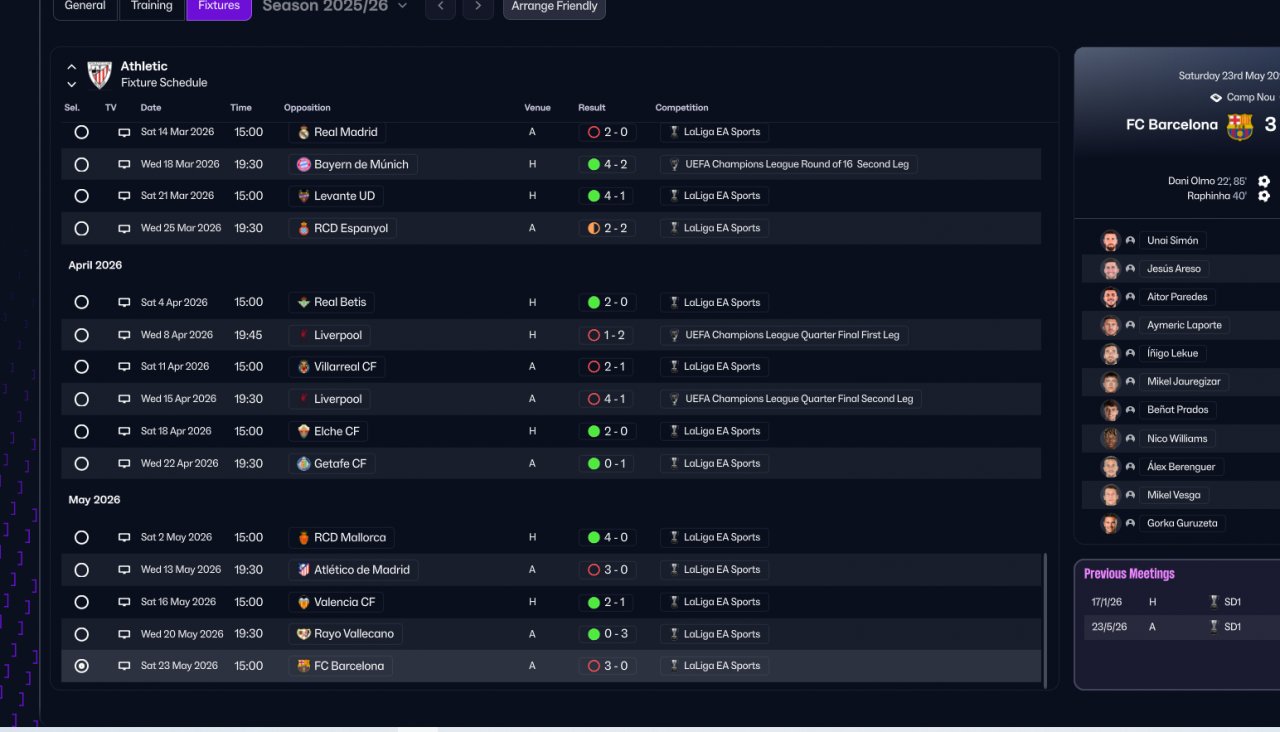Click the Camp Nou stadium icon
Viewport: 1280px width, 732px height.
click(x=1215, y=98)
